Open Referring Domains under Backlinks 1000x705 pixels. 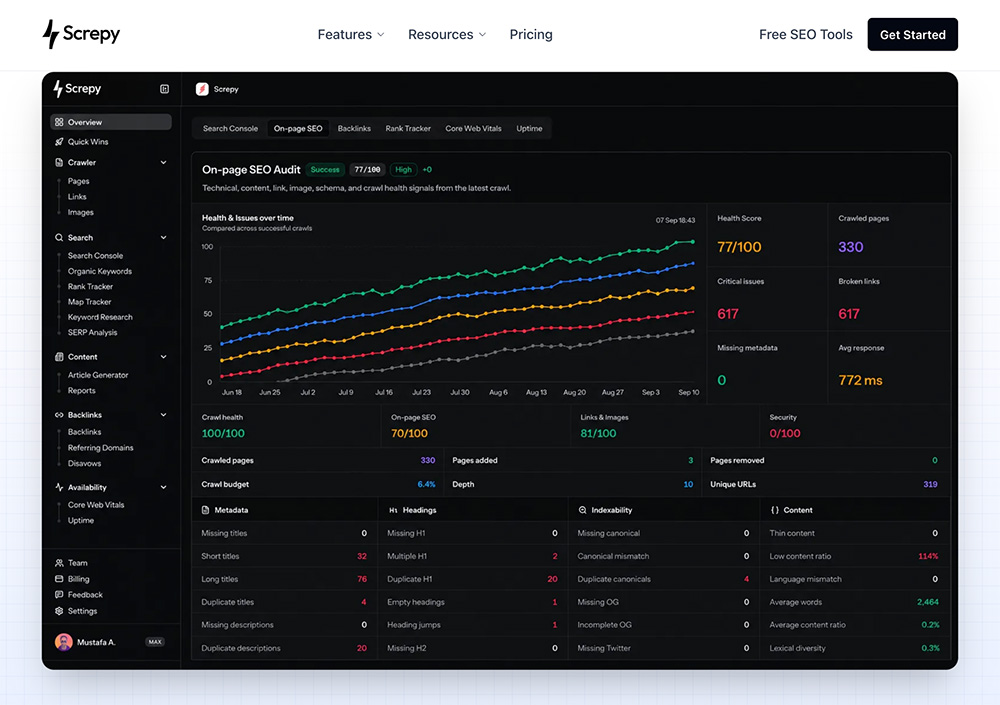click(101, 448)
